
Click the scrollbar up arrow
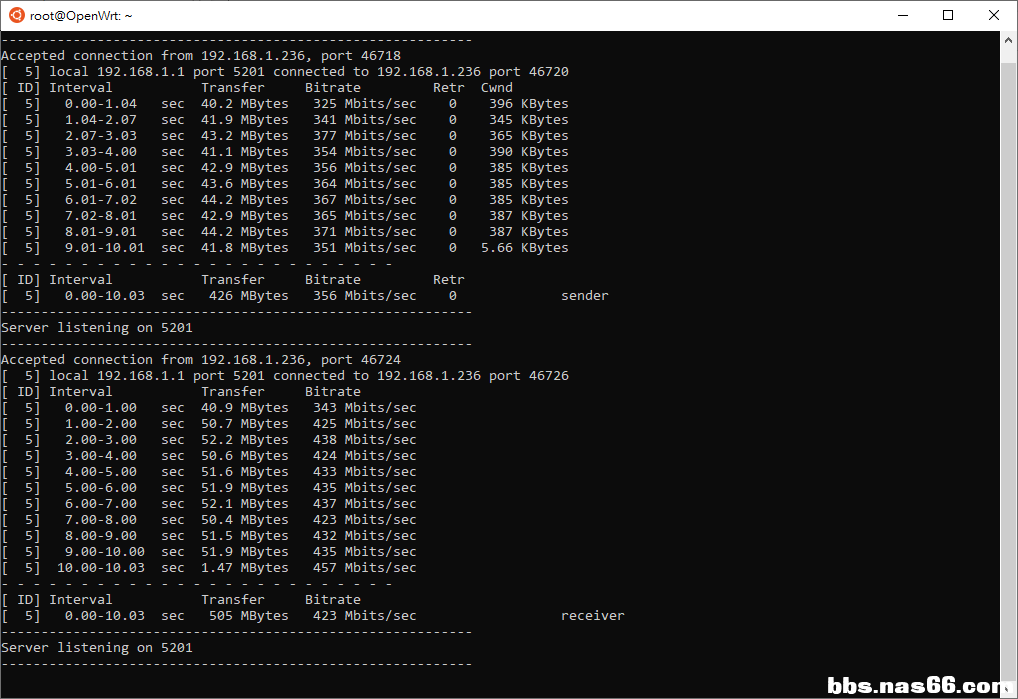[1008, 40]
